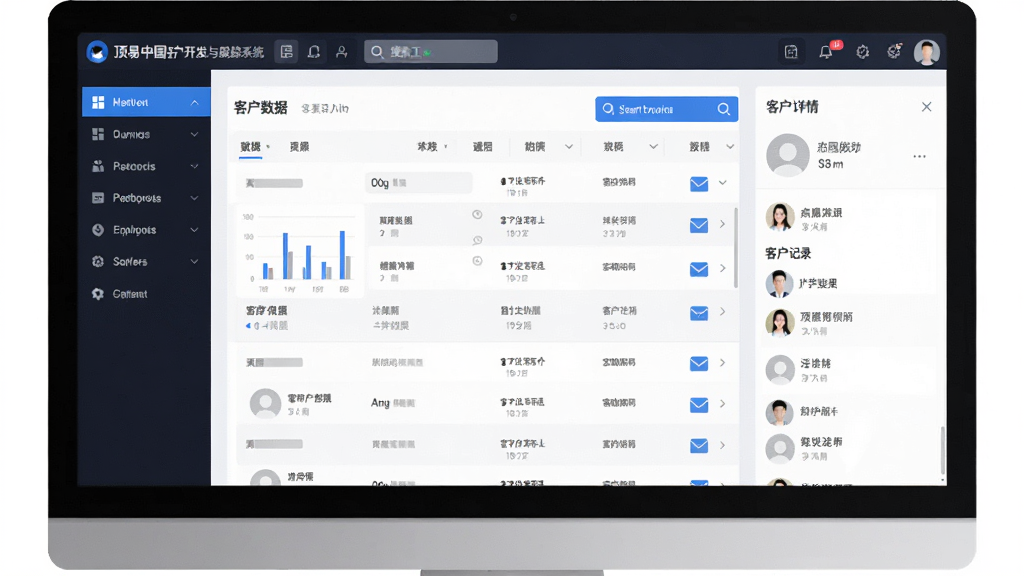Click the magnifier at right of blue search box

(724, 109)
